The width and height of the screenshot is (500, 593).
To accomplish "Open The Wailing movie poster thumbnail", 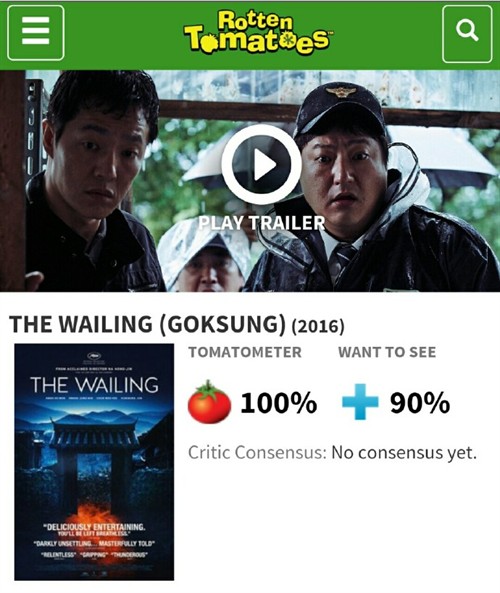I will (94, 462).
